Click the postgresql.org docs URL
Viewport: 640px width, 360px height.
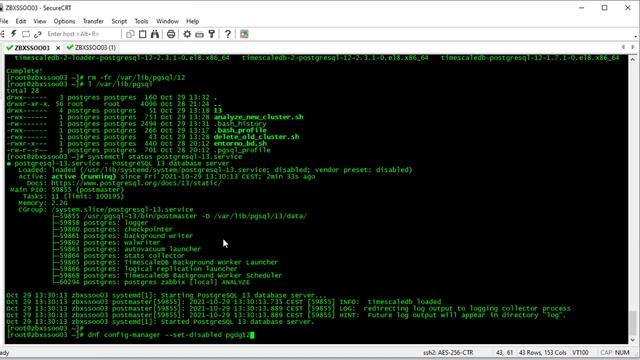pyautogui.click(x=136, y=183)
